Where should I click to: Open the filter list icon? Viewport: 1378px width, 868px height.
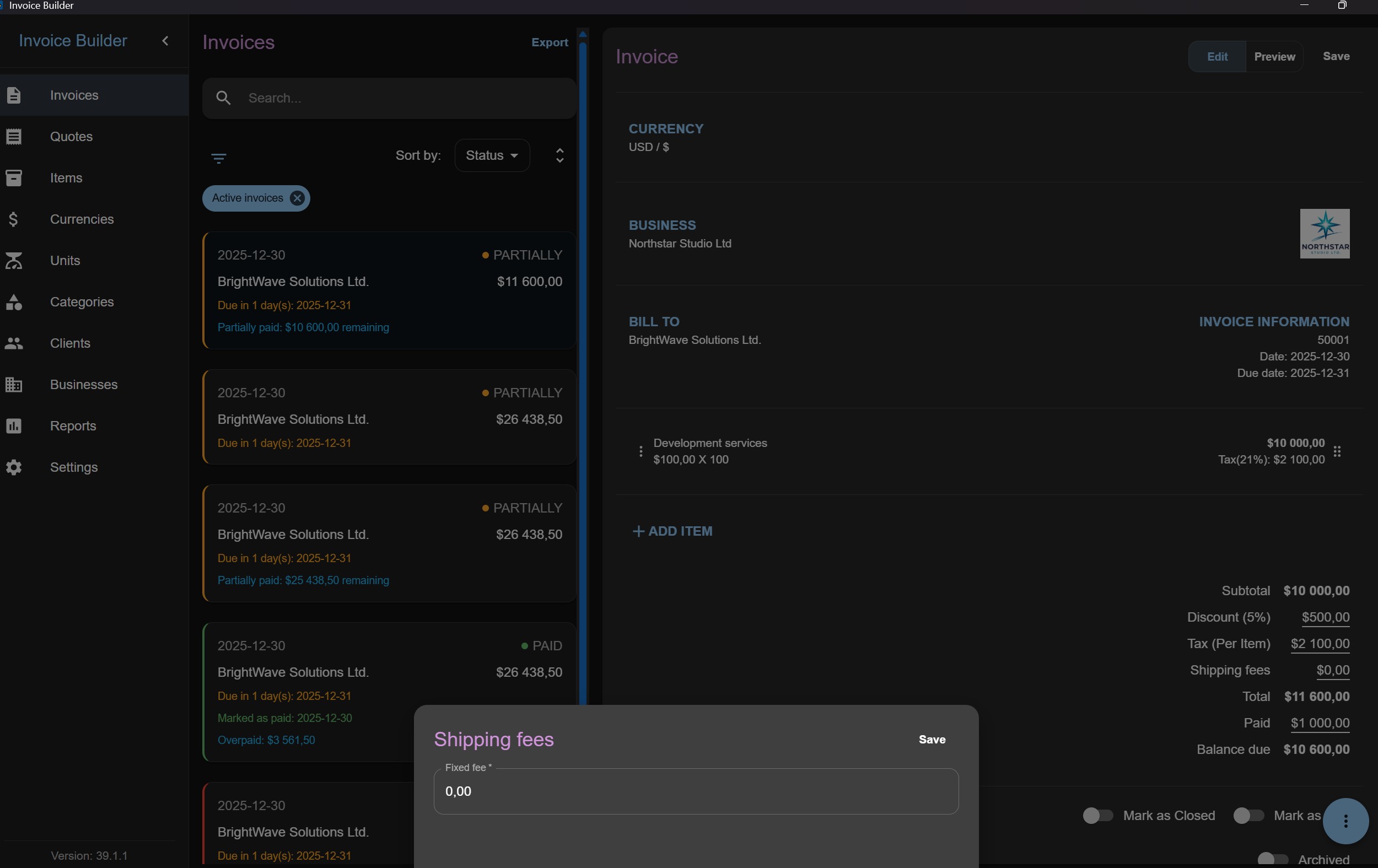click(219, 158)
